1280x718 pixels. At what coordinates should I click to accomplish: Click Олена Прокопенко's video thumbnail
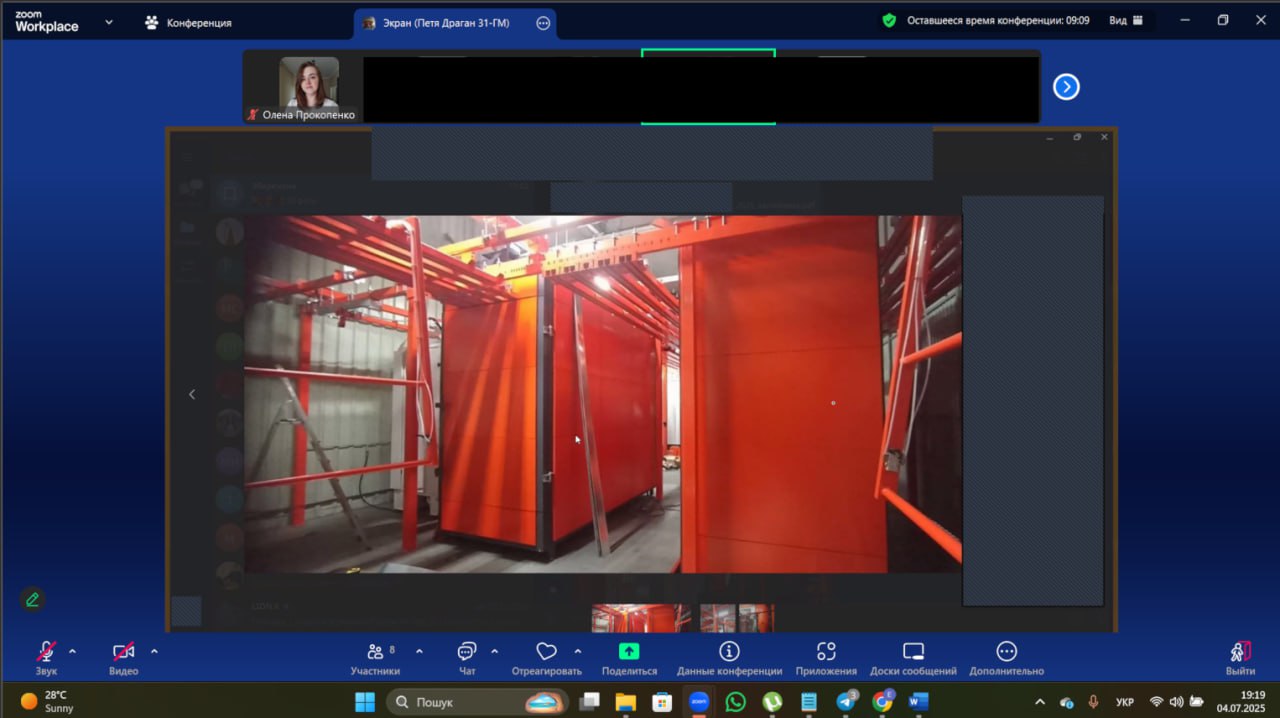pyautogui.click(x=308, y=84)
